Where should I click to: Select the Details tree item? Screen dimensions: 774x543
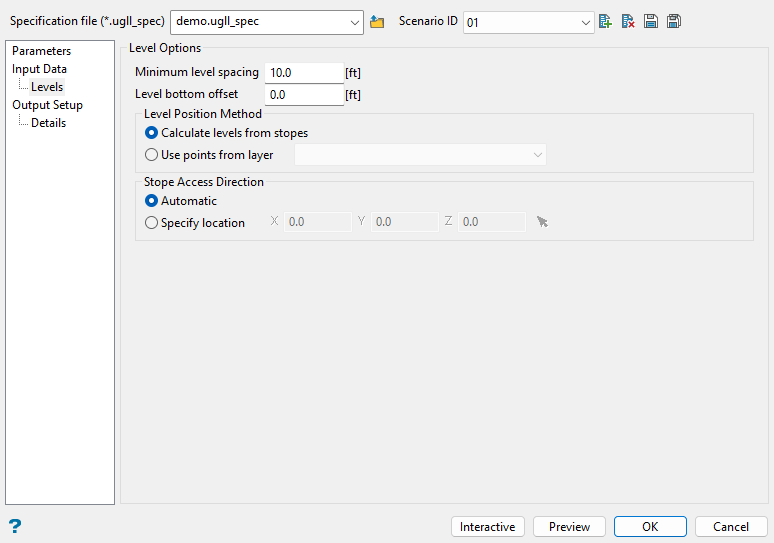(x=48, y=123)
